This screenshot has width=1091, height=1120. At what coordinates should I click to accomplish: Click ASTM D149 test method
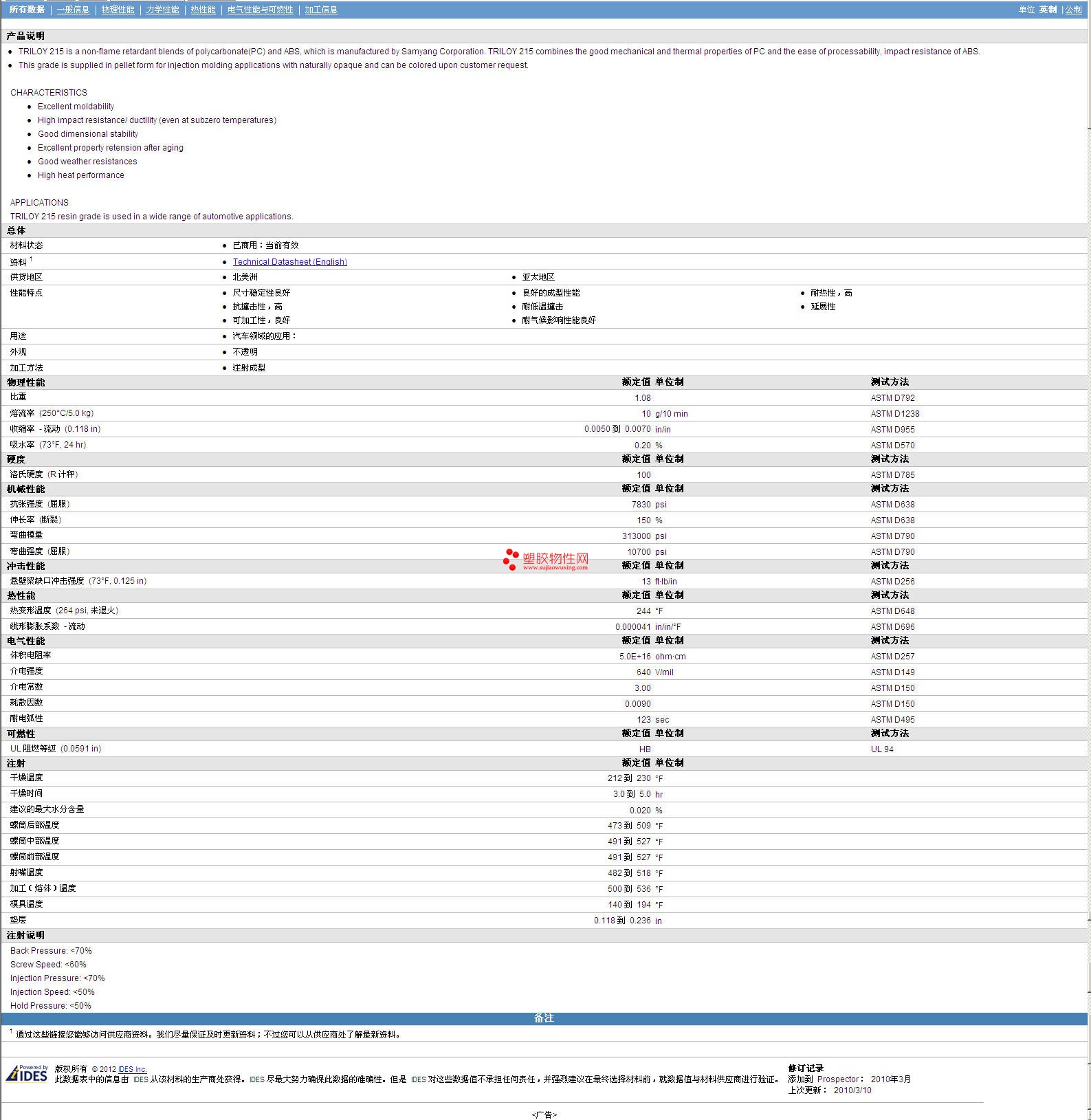click(x=892, y=672)
